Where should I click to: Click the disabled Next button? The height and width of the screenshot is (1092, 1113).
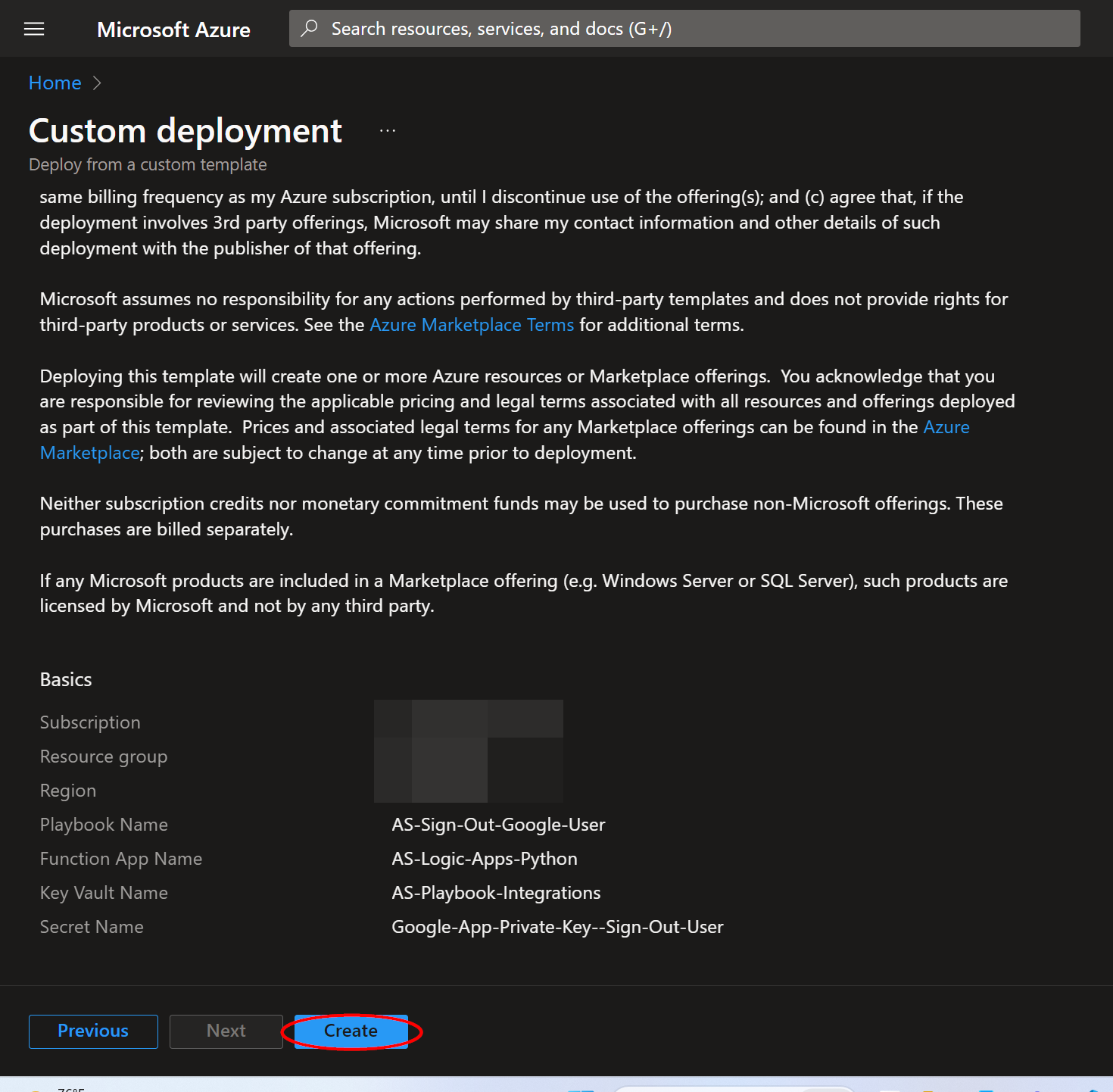(x=226, y=1031)
